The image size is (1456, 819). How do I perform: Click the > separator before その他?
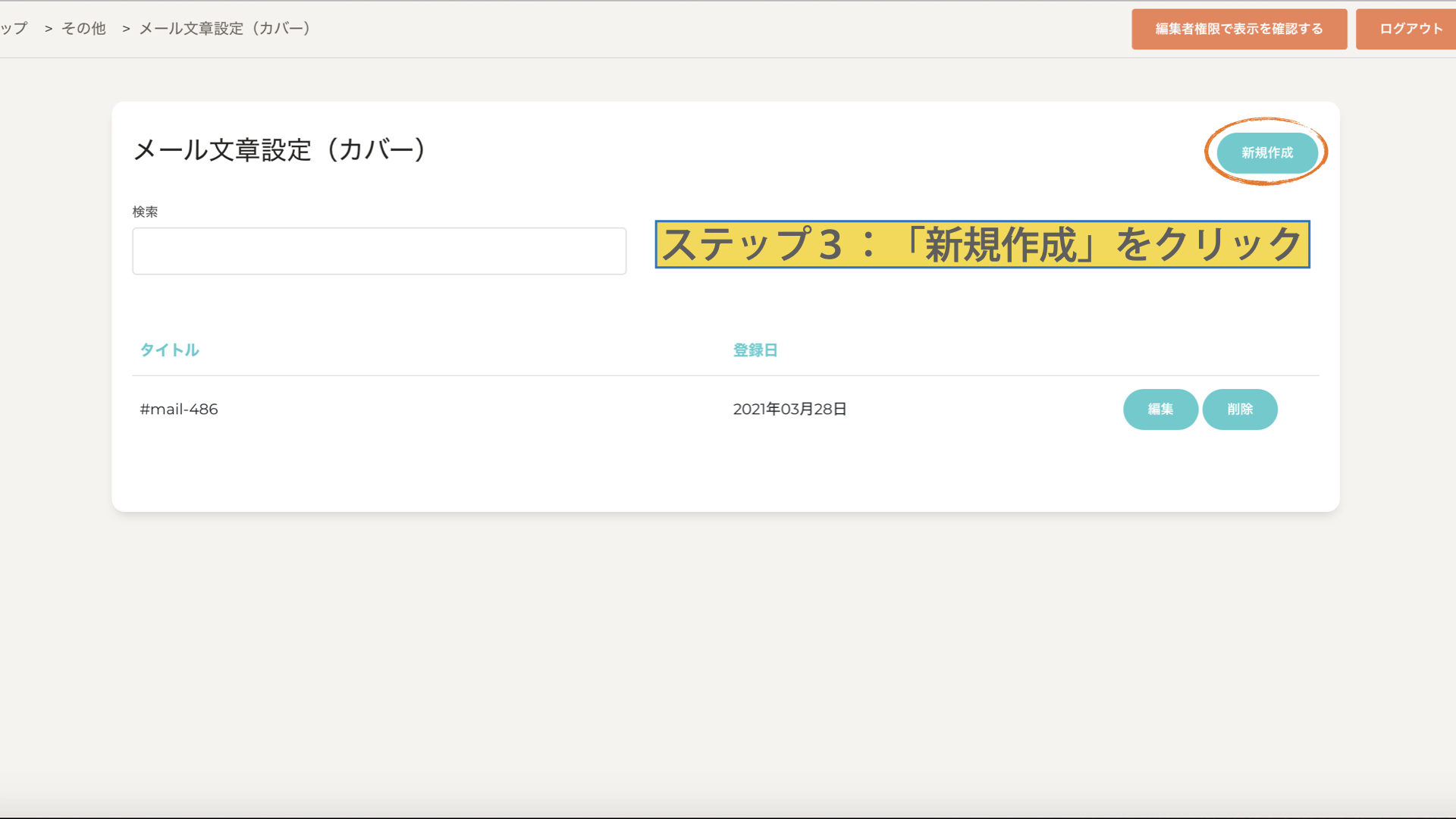(x=49, y=29)
